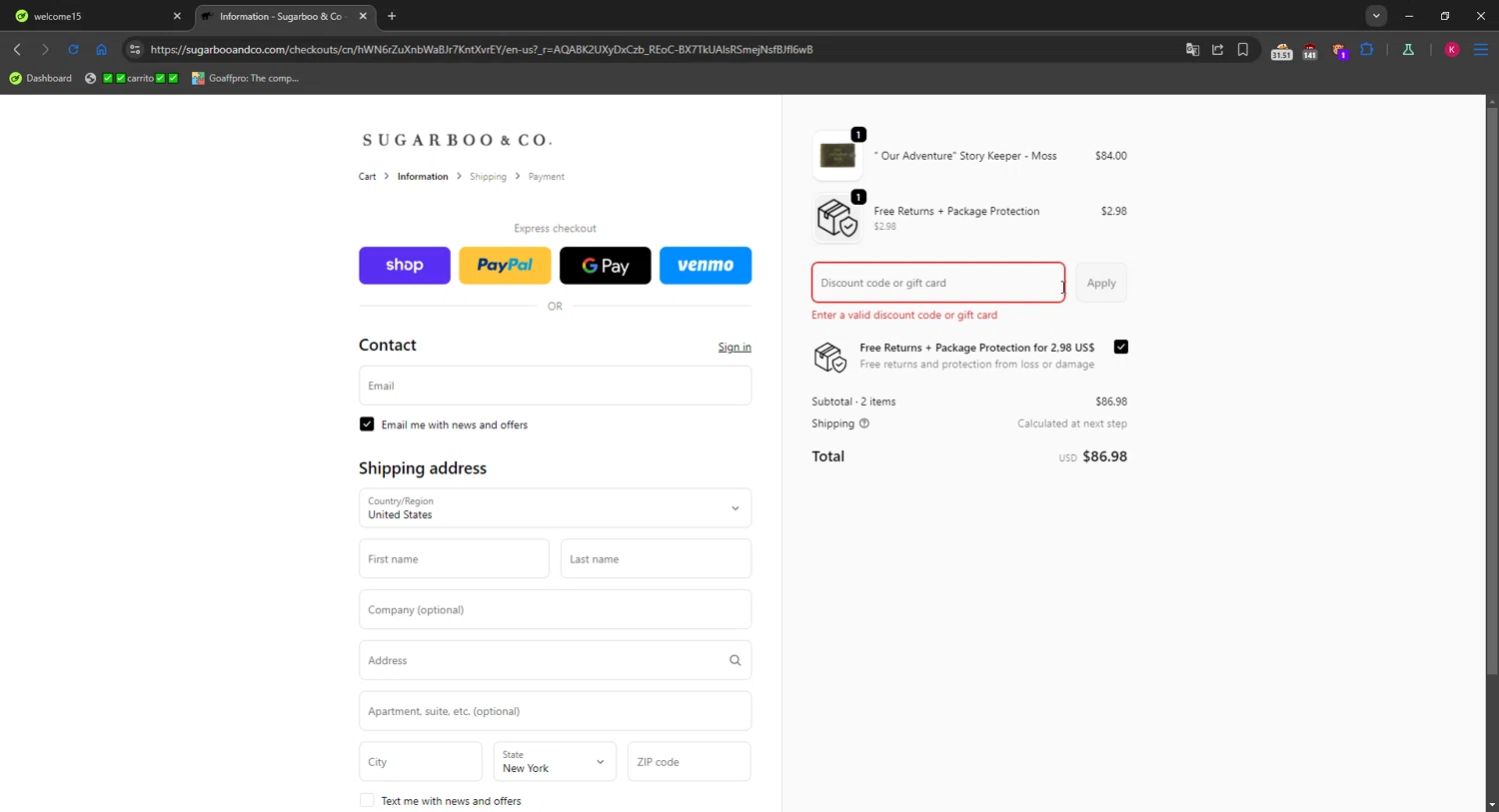Image resolution: width=1499 pixels, height=812 pixels.
Task: Check out with Google Pay
Action: (606, 266)
